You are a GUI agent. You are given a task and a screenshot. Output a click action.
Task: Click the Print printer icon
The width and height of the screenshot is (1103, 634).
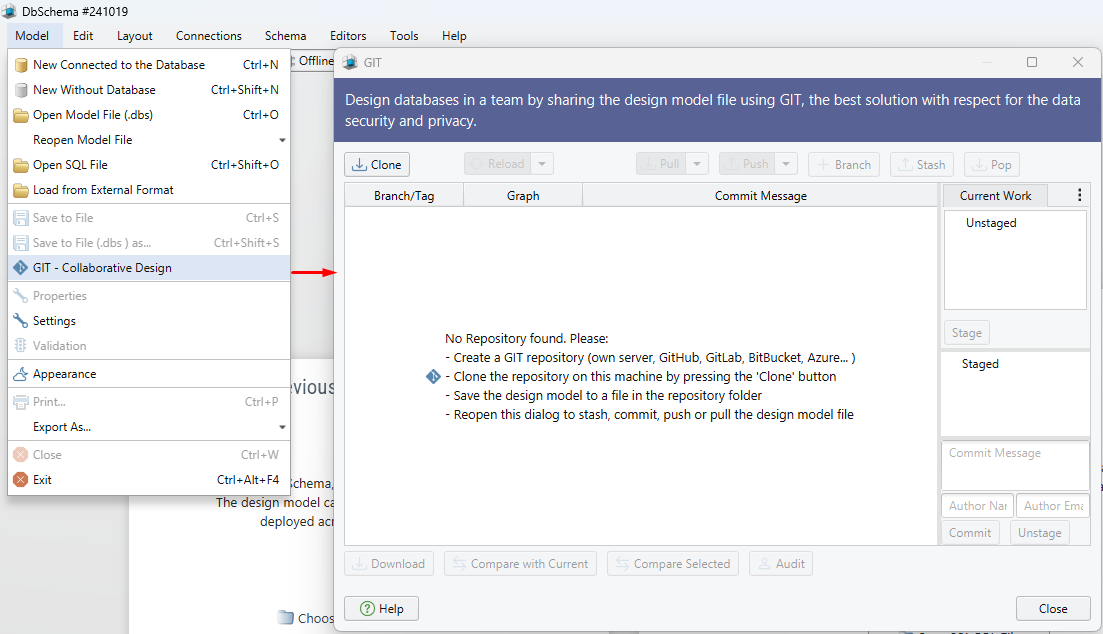(21, 402)
